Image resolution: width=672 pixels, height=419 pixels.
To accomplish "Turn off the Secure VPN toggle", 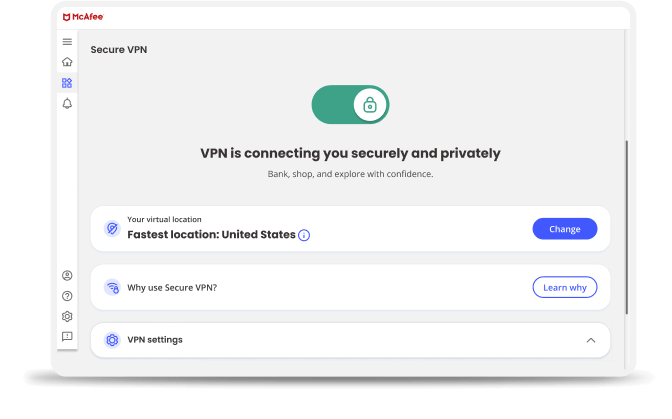I will point(350,104).
